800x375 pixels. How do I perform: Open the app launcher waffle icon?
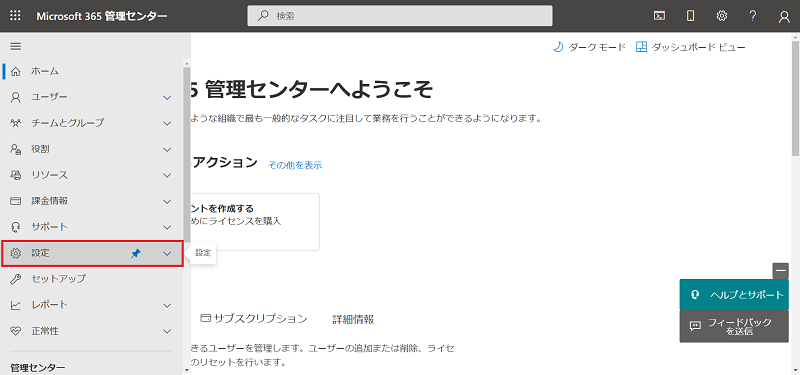(15, 16)
